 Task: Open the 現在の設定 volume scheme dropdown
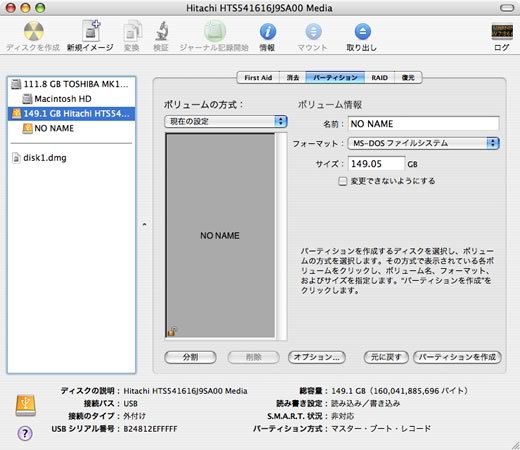226,121
